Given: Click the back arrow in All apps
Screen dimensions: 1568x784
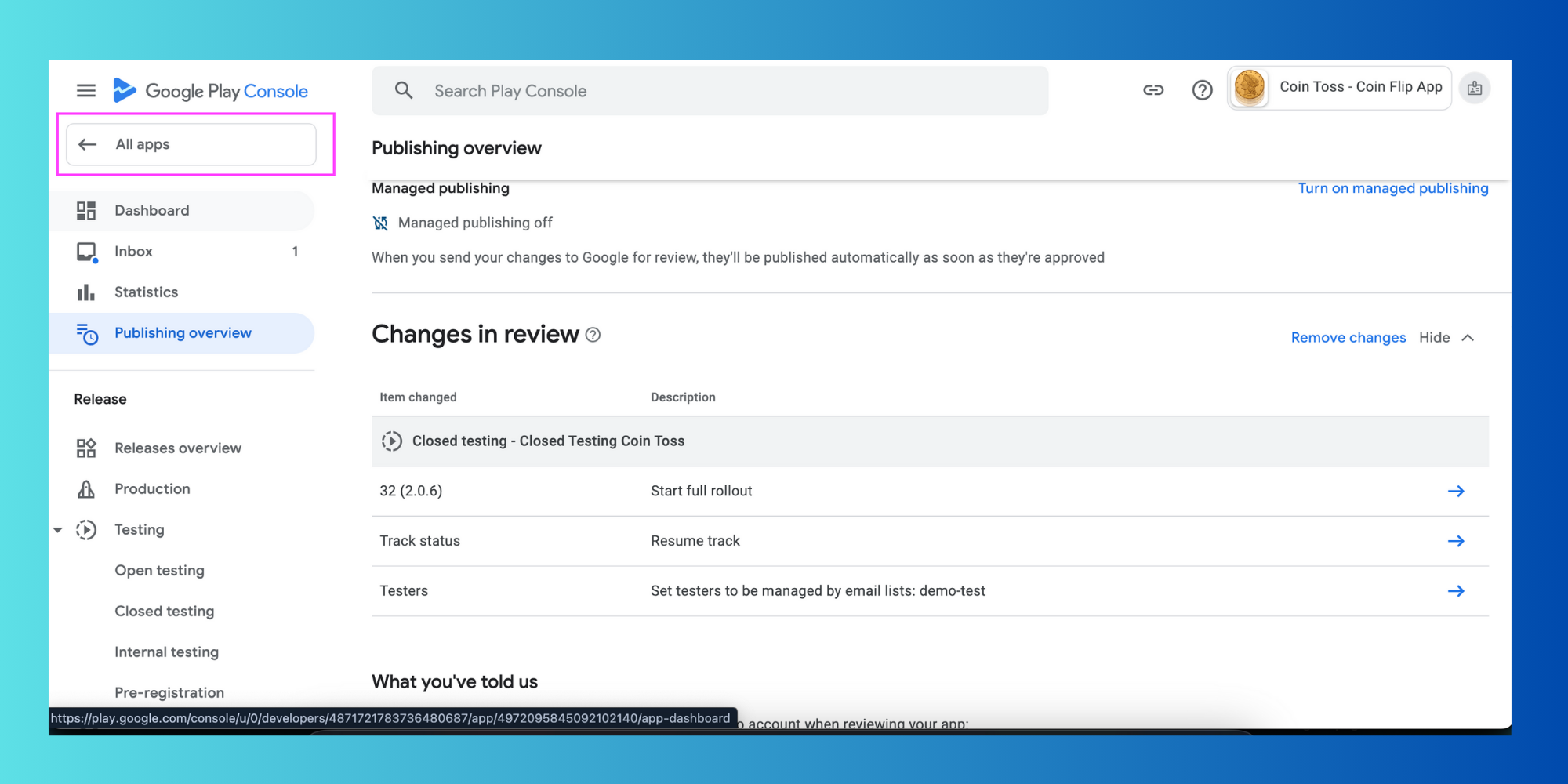Looking at the screenshot, I should 88,144.
